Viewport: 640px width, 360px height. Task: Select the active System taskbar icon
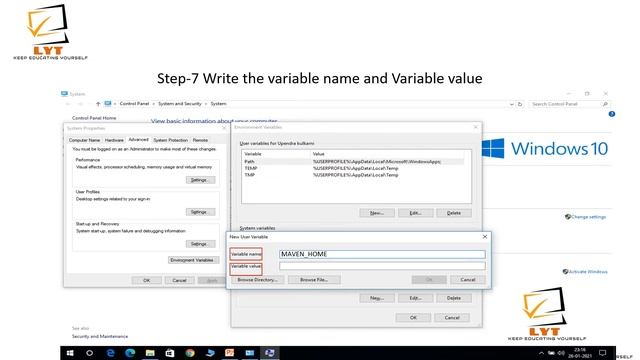point(269,353)
